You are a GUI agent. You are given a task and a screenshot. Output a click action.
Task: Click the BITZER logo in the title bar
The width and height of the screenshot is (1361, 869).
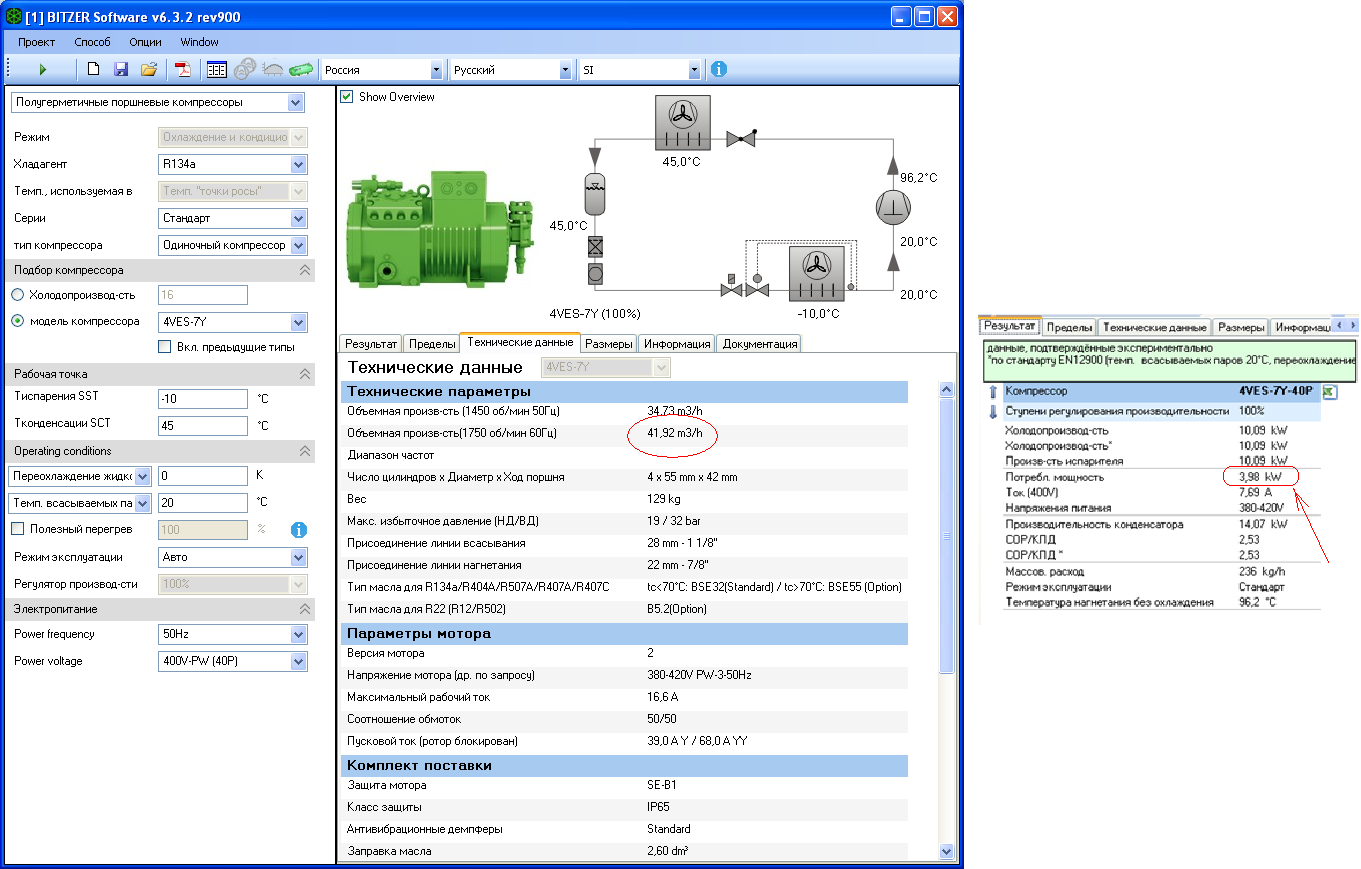(x=13, y=17)
